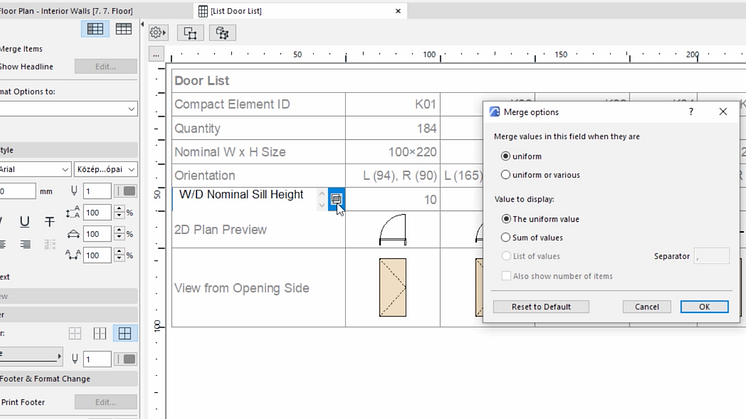Viewport: 746px width, 419px height.
Task: Click the '2D Plan Preview' row header
Action: [258, 230]
